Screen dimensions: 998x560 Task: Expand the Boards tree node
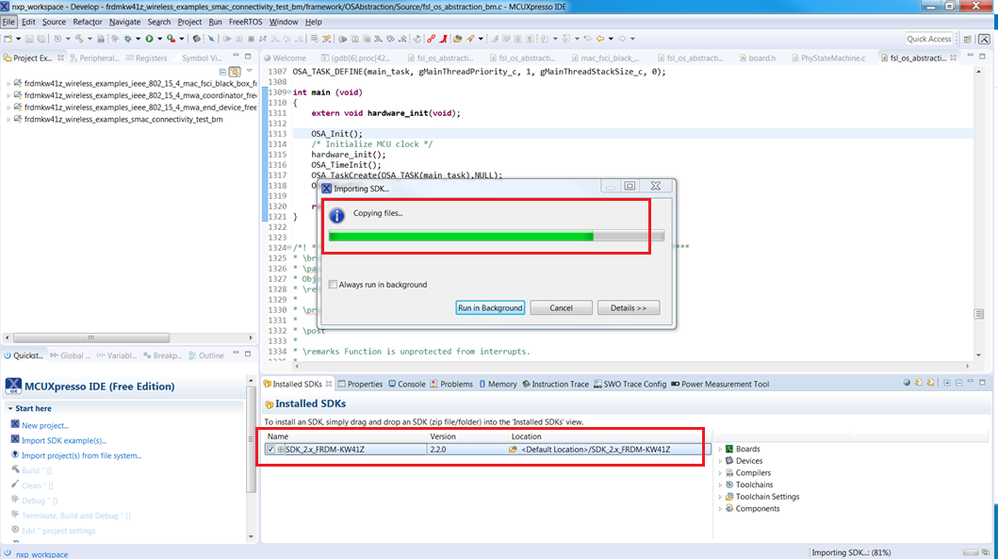[720, 449]
